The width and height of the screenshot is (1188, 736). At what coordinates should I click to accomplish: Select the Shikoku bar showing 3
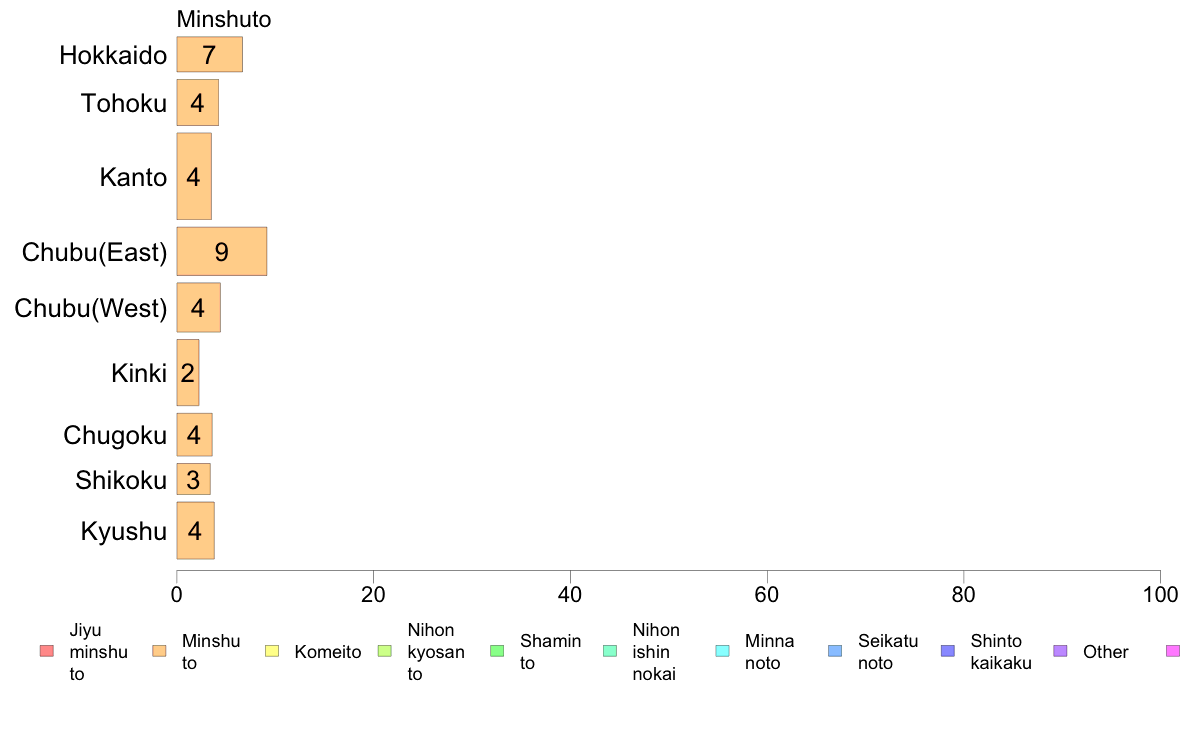[x=194, y=479]
